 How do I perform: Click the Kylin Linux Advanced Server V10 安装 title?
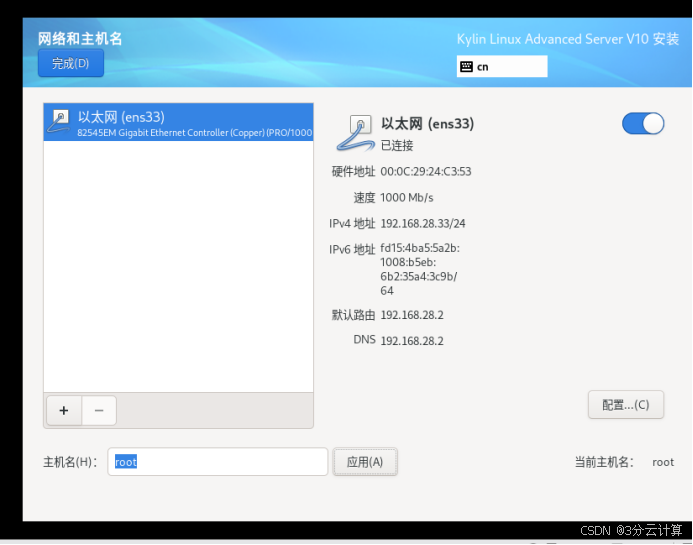pos(568,39)
